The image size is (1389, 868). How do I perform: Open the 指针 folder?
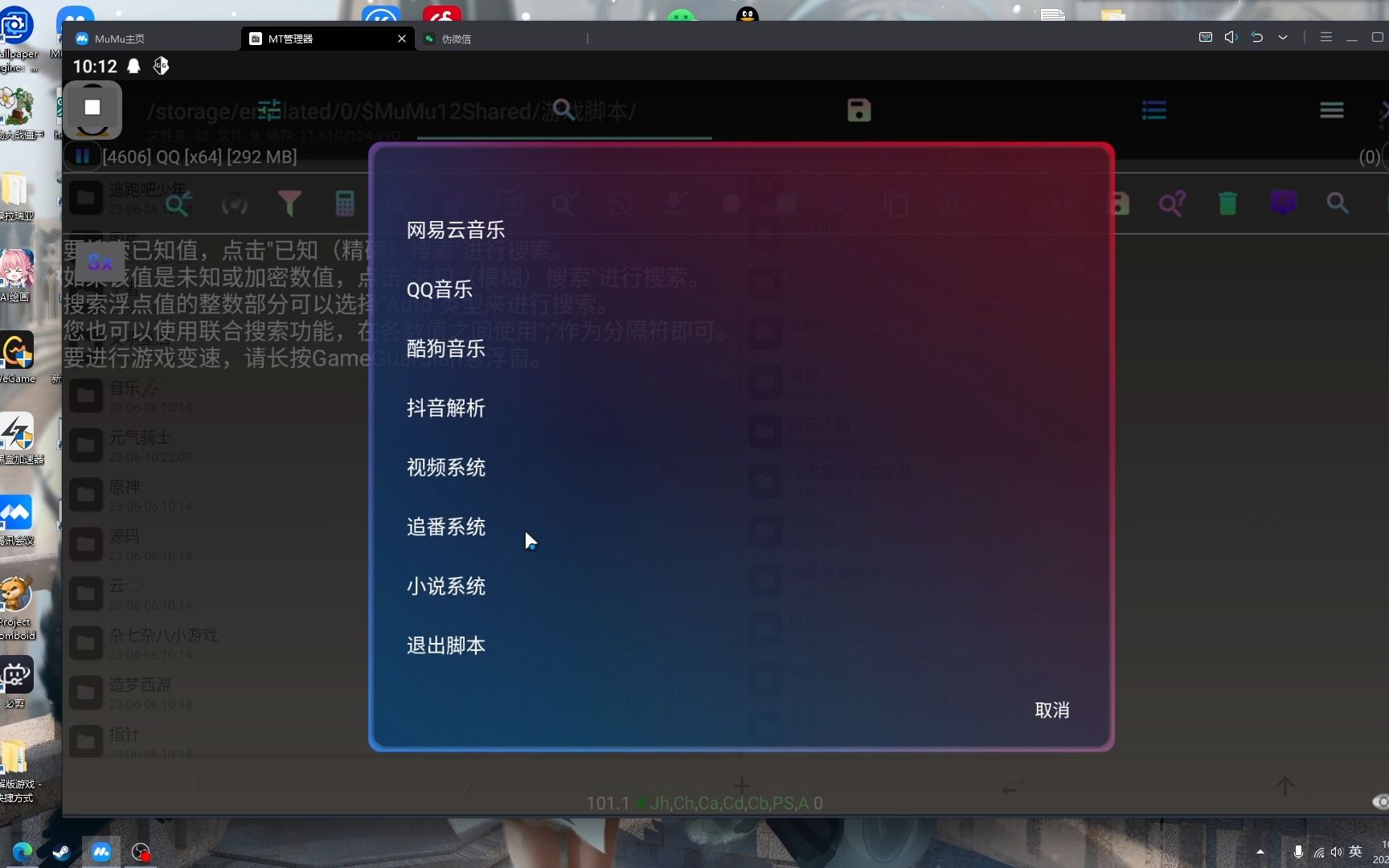[x=217, y=741]
